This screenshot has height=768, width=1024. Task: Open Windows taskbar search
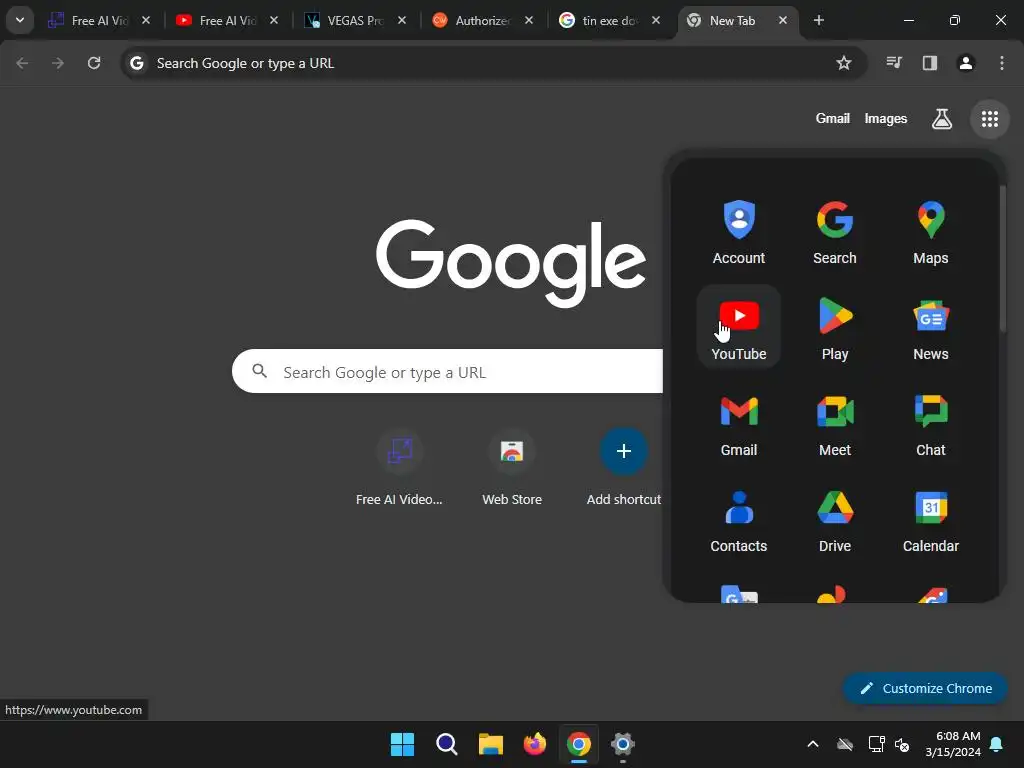pos(447,744)
